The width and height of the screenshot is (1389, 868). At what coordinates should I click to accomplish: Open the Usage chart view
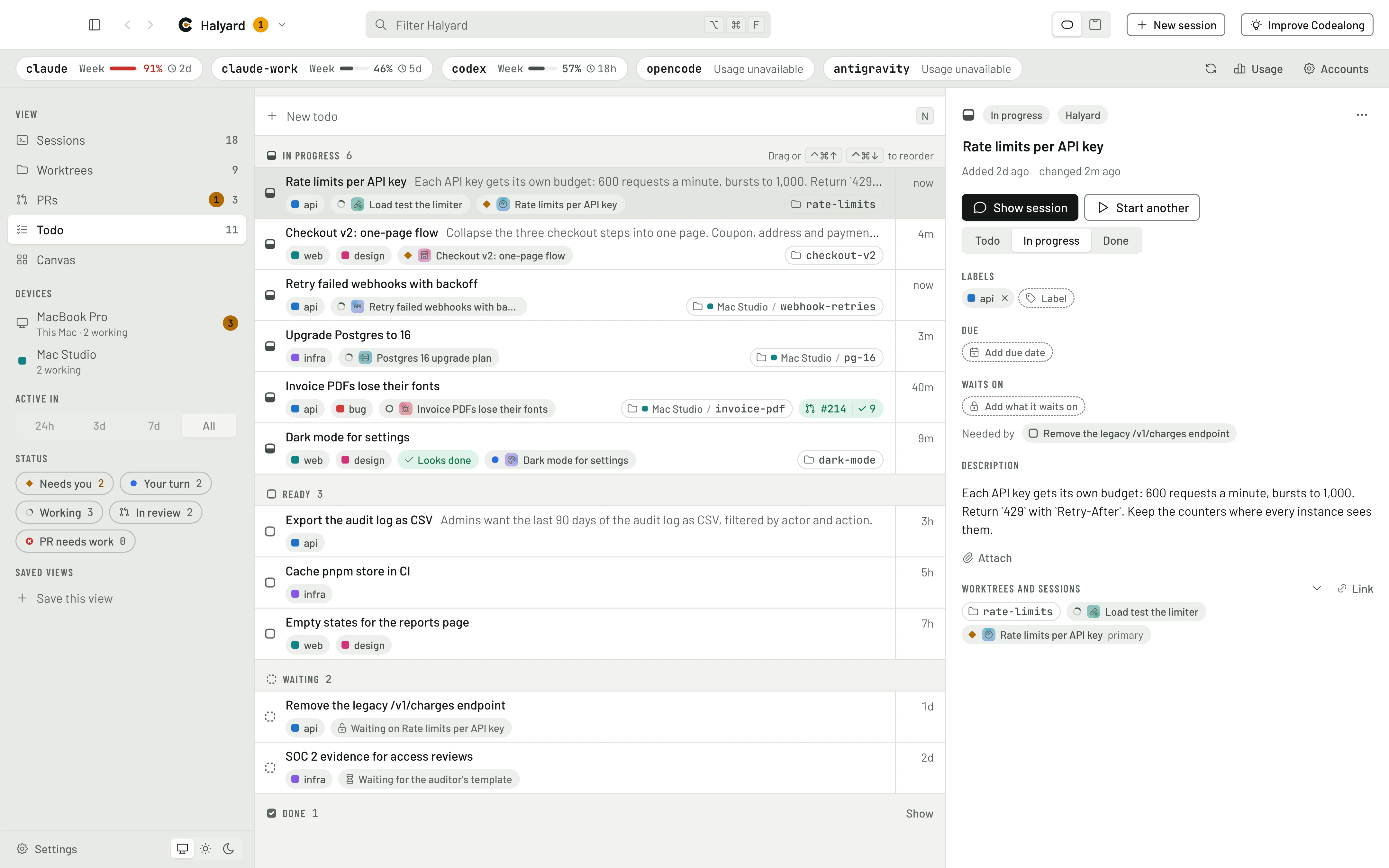click(1258, 69)
